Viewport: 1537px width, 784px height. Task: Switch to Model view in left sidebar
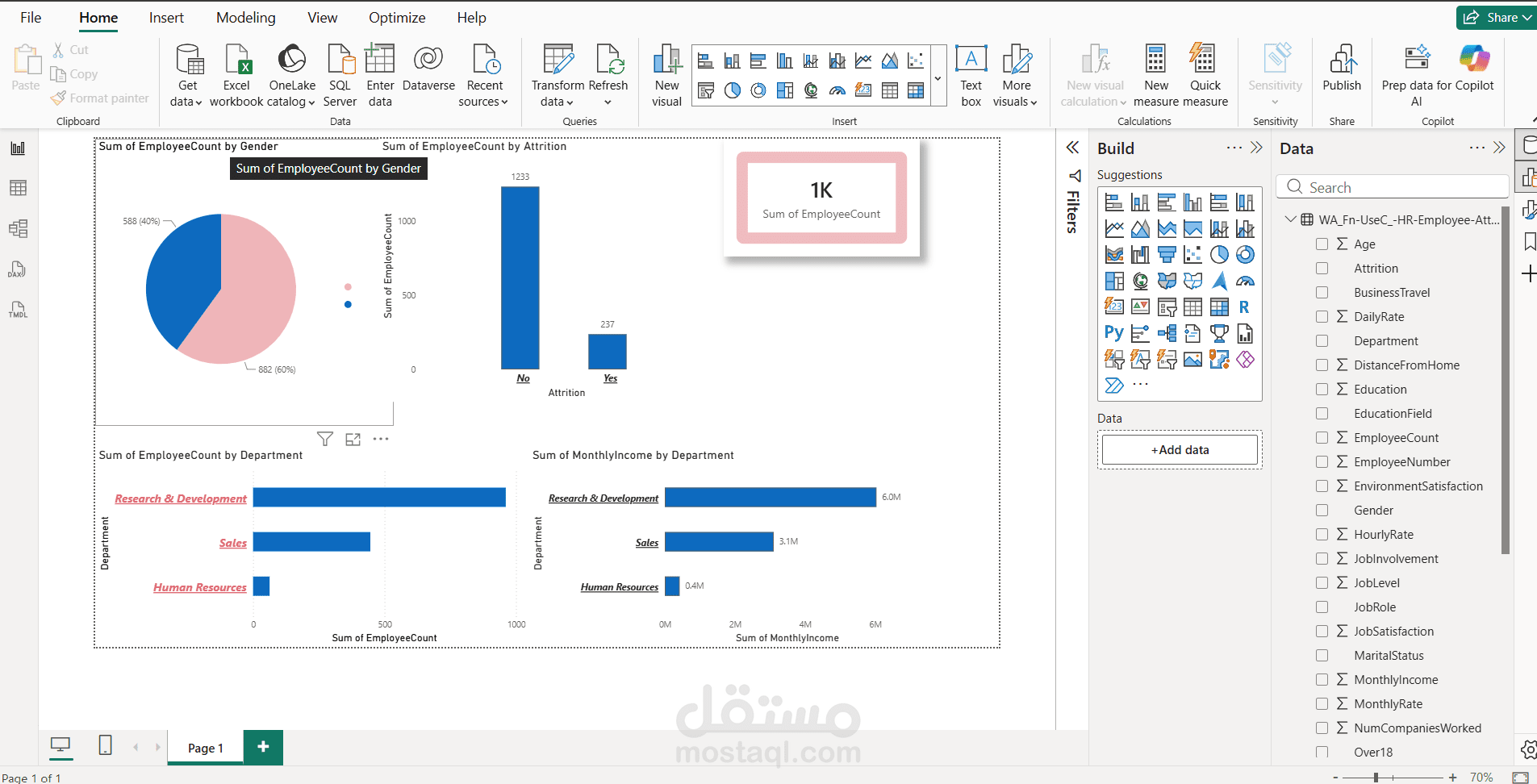(18, 228)
